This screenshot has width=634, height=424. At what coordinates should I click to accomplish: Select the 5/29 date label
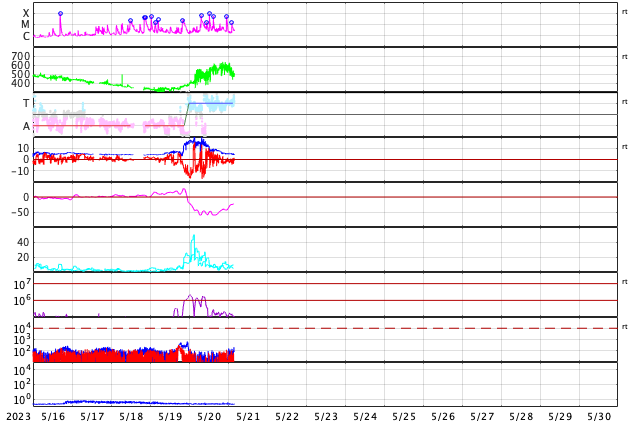[560, 417]
